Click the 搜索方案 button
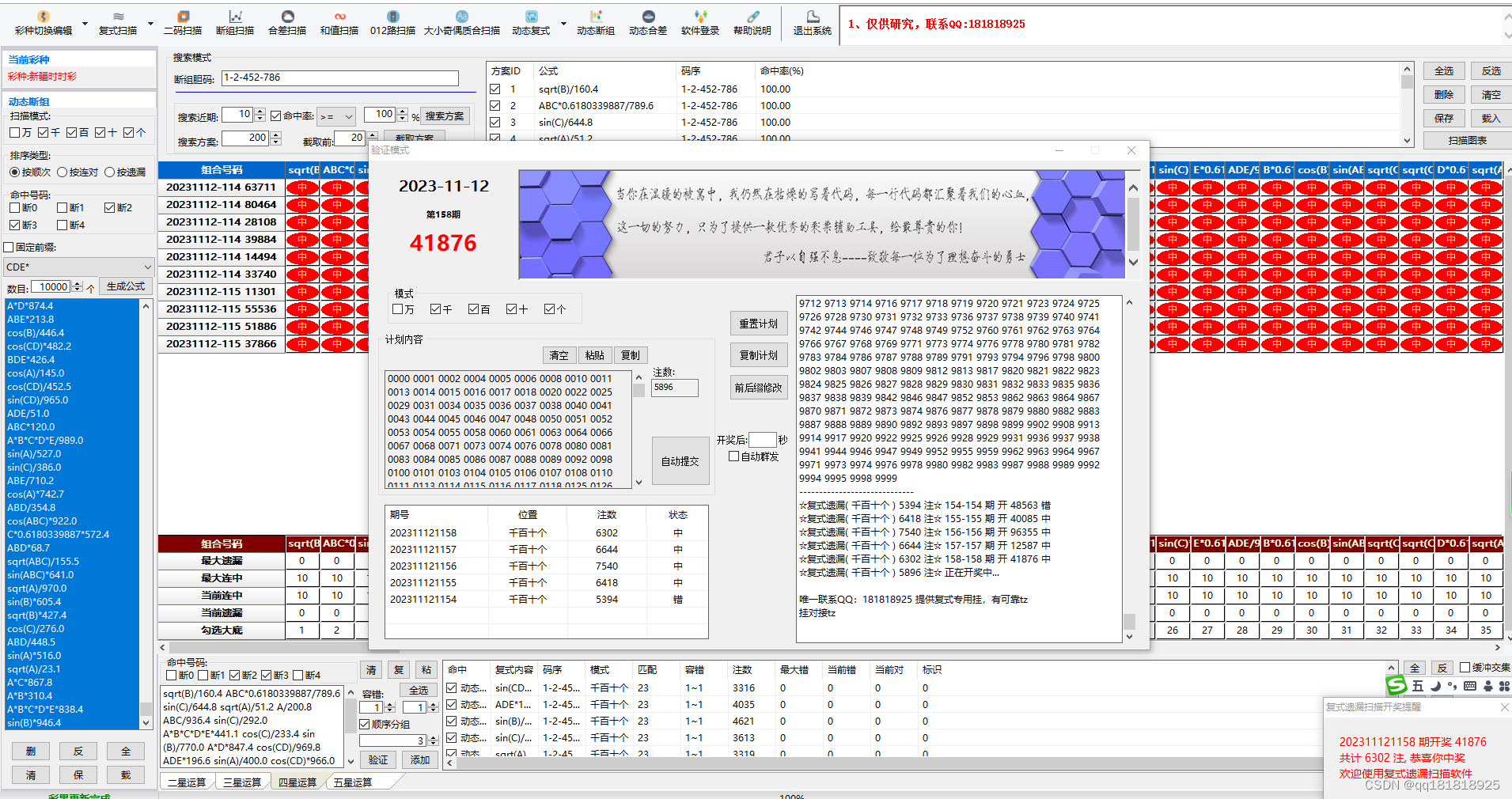1512x799 pixels. pos(445,116)
